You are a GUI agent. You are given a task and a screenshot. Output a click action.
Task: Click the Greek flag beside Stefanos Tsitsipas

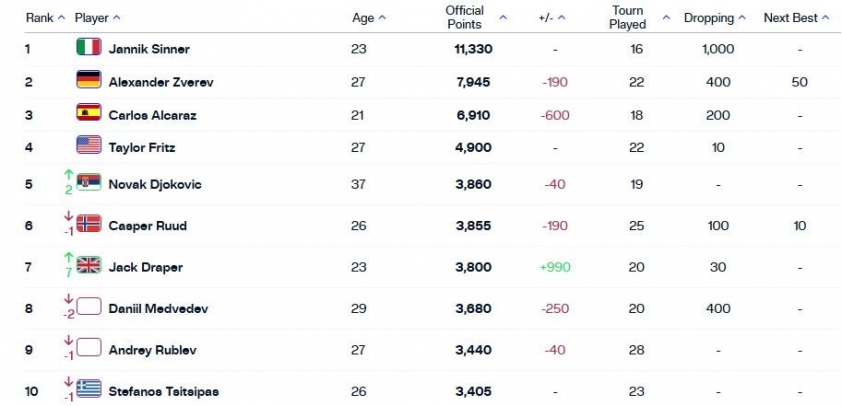coord(89,389)
